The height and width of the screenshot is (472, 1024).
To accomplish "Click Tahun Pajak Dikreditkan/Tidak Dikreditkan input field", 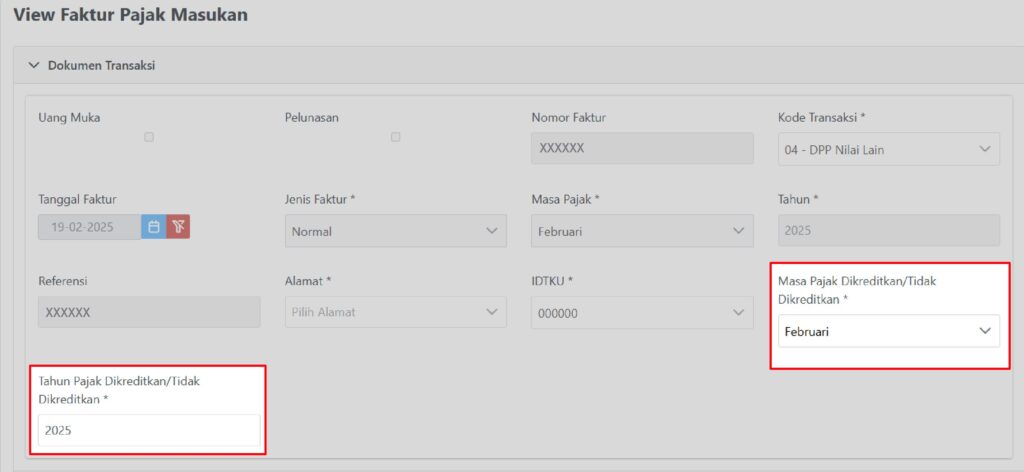I will click(149, 430).
